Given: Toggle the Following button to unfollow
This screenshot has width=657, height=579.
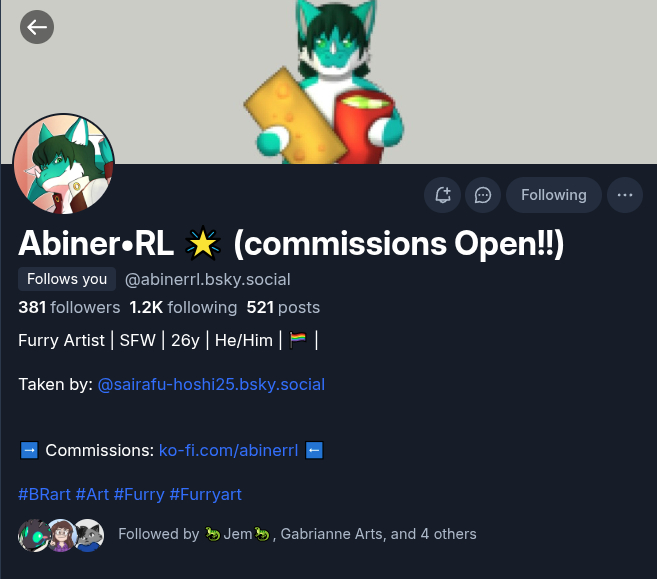Looking at the screenshot, I should (x=554, y=195).
